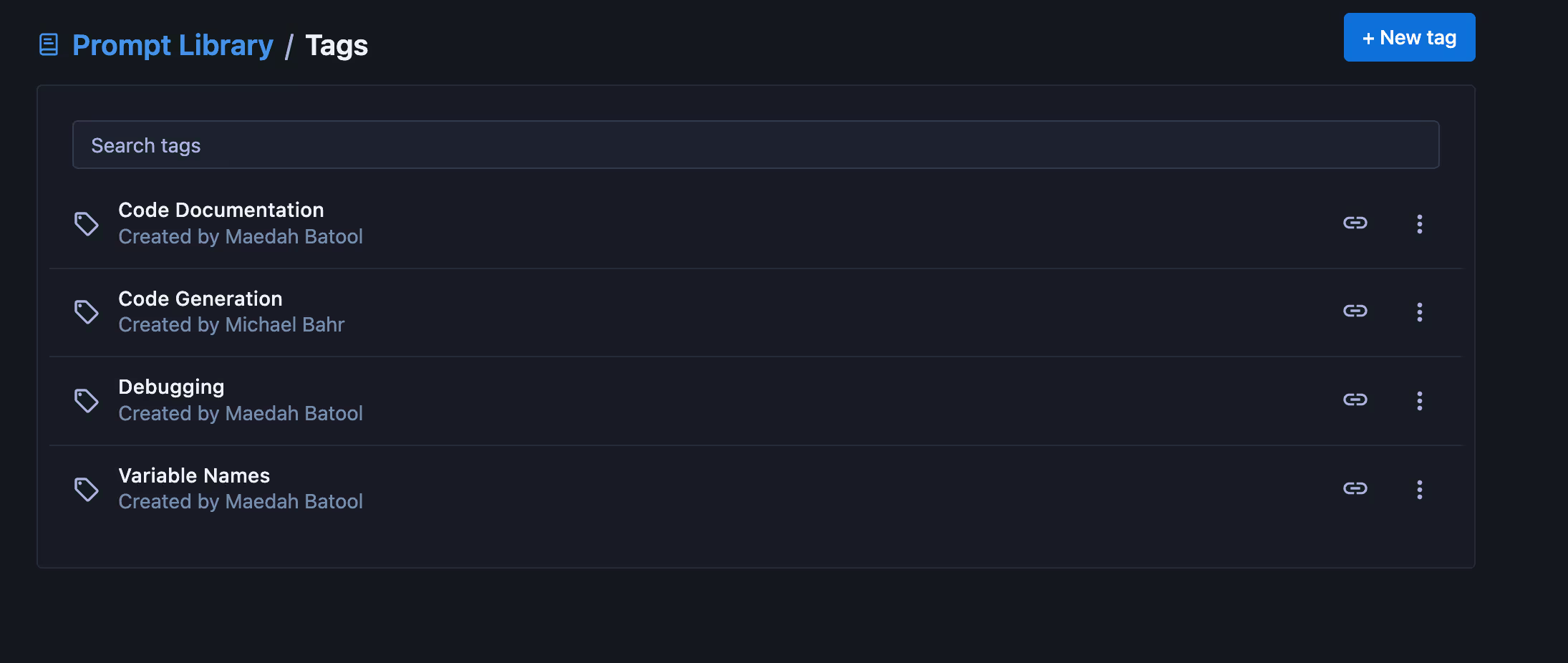Copy link for the Variable Names tag

pyautogui.click(x=1355, y=488)
